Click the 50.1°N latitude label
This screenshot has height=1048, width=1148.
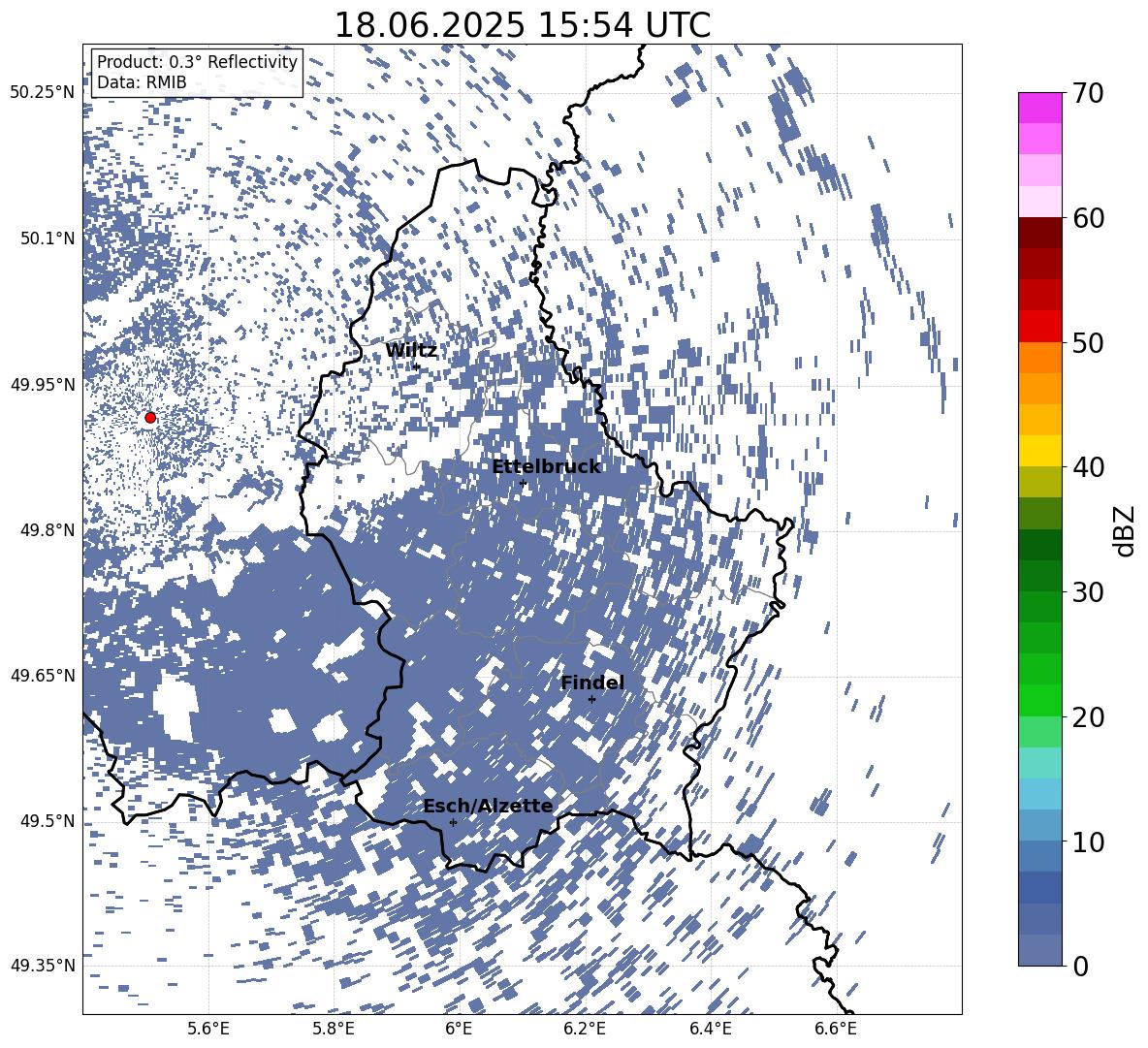coord(48,238)
